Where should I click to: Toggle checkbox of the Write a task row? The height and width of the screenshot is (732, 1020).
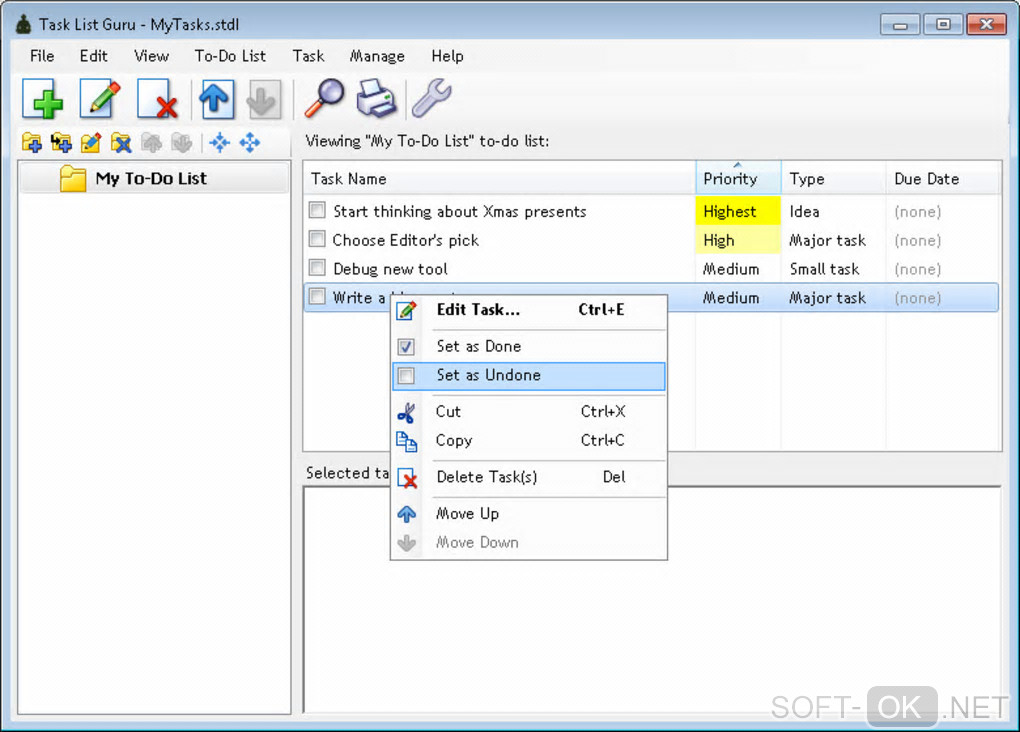317,297
